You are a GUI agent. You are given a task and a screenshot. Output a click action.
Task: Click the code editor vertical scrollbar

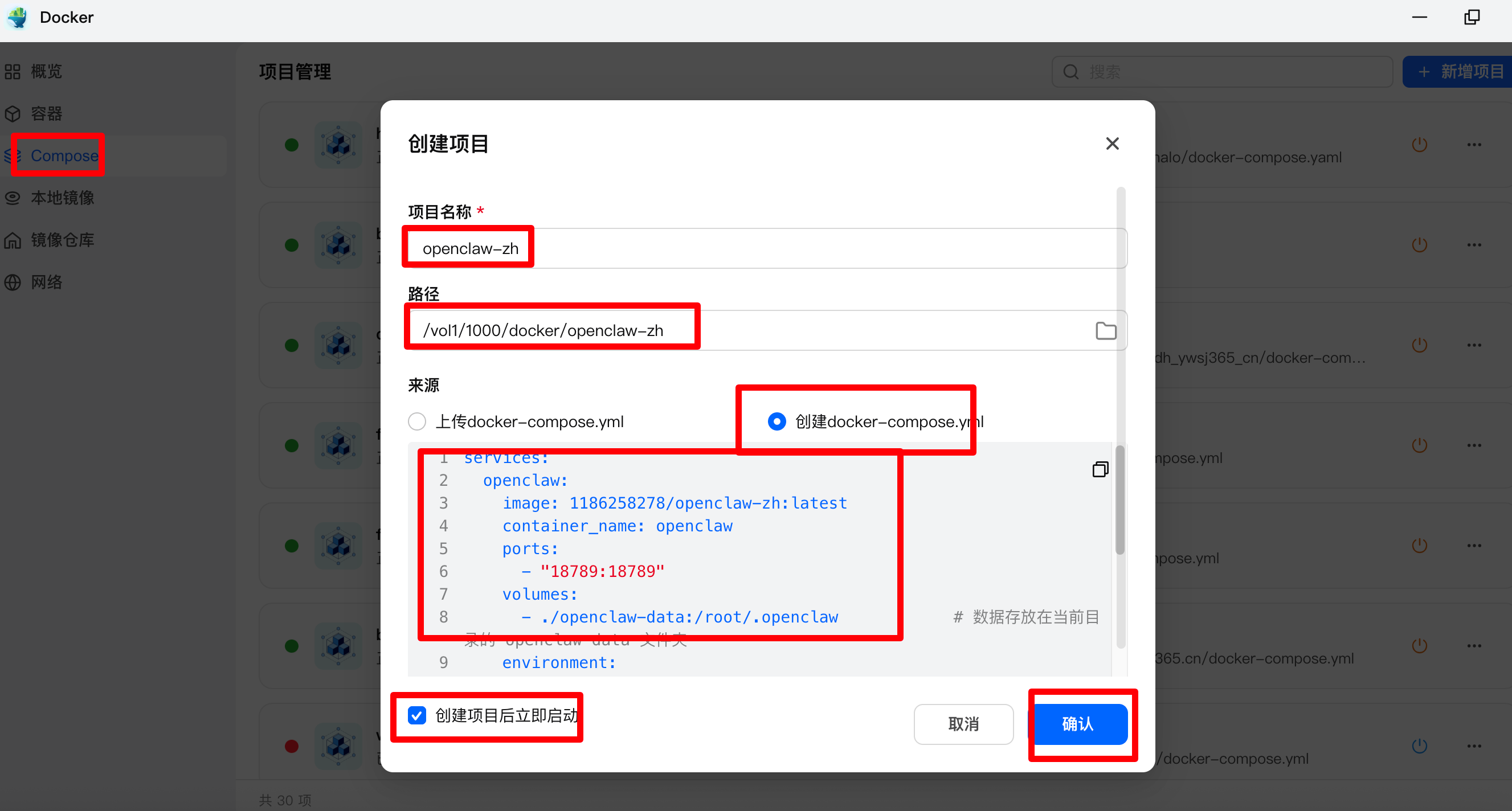[x=1119, y=500]
